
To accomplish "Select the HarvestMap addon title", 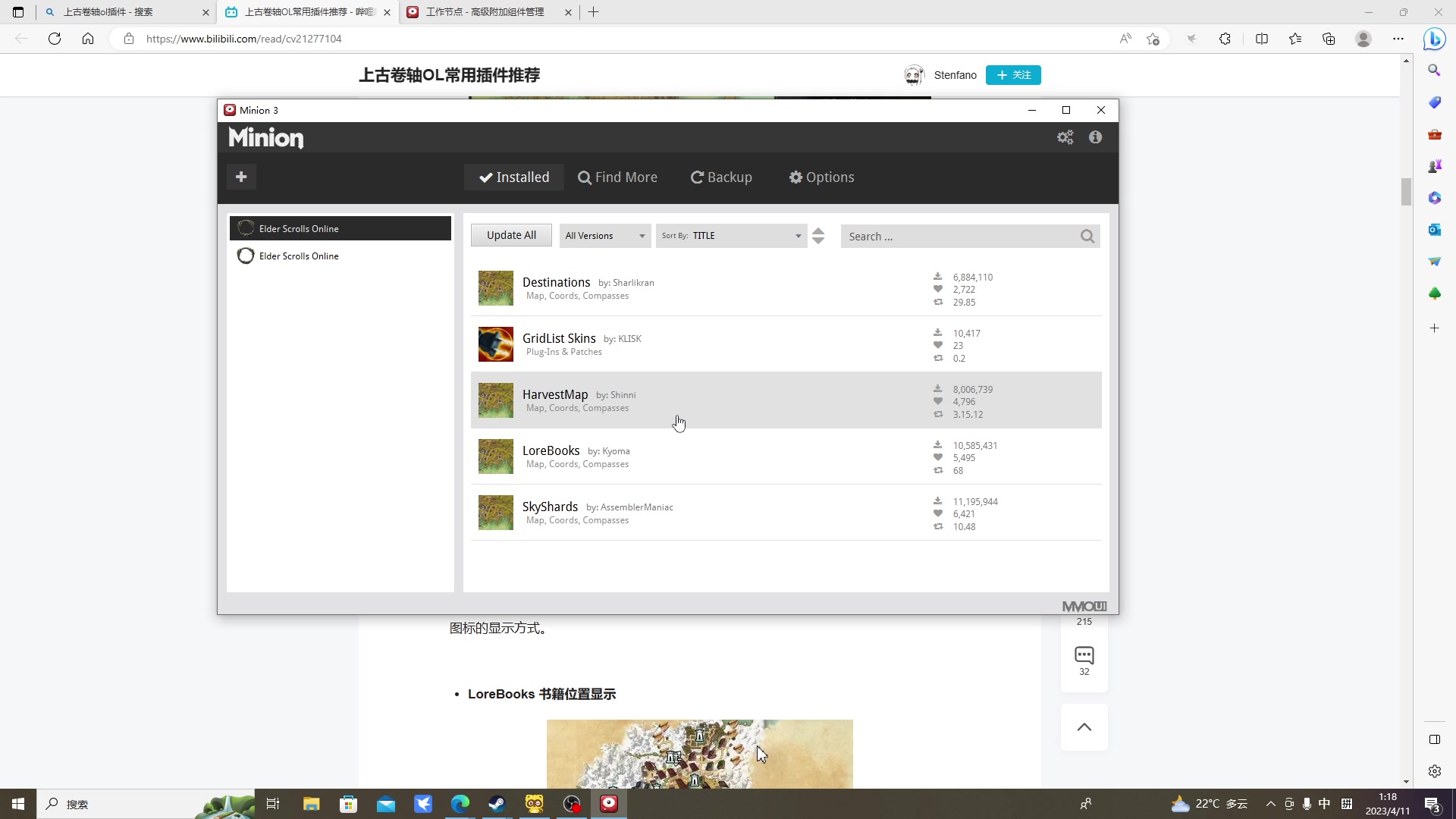I will click(x=555, y=394).
